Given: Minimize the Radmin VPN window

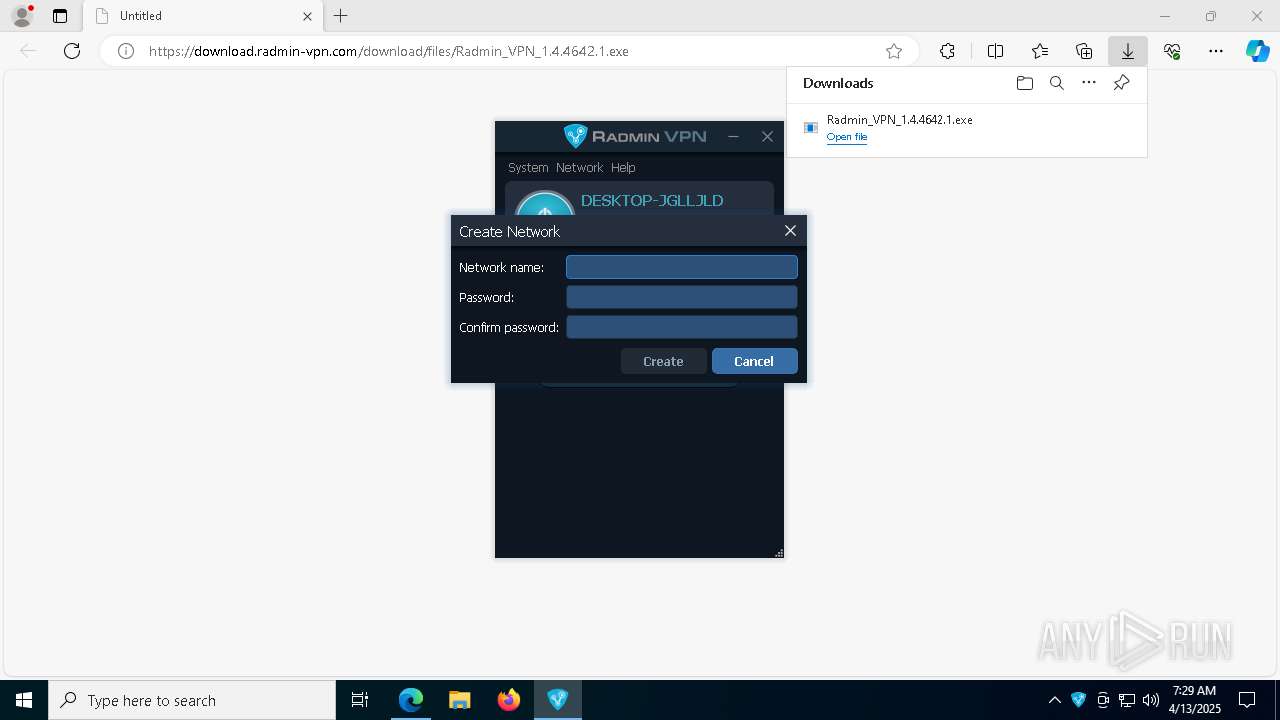Looking at the screenshot, I should [x=733, y=136].
